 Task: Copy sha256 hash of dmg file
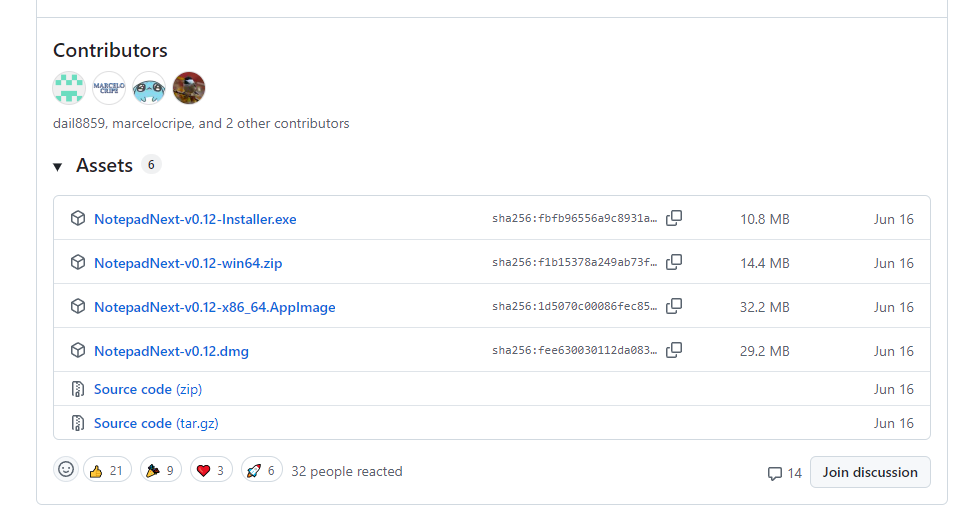674,351
